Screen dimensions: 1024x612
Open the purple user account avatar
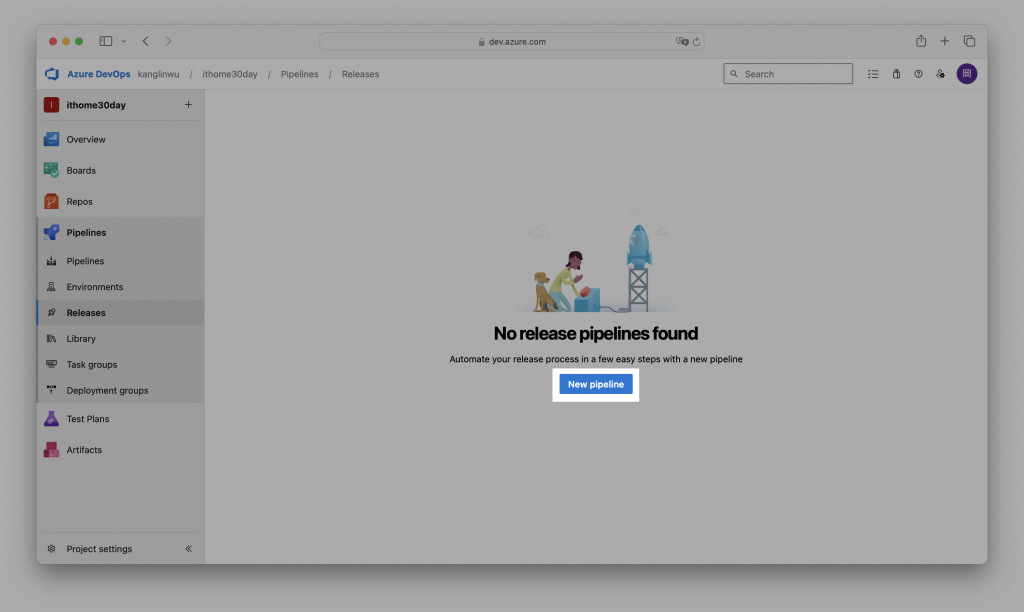tap(967, 74)
